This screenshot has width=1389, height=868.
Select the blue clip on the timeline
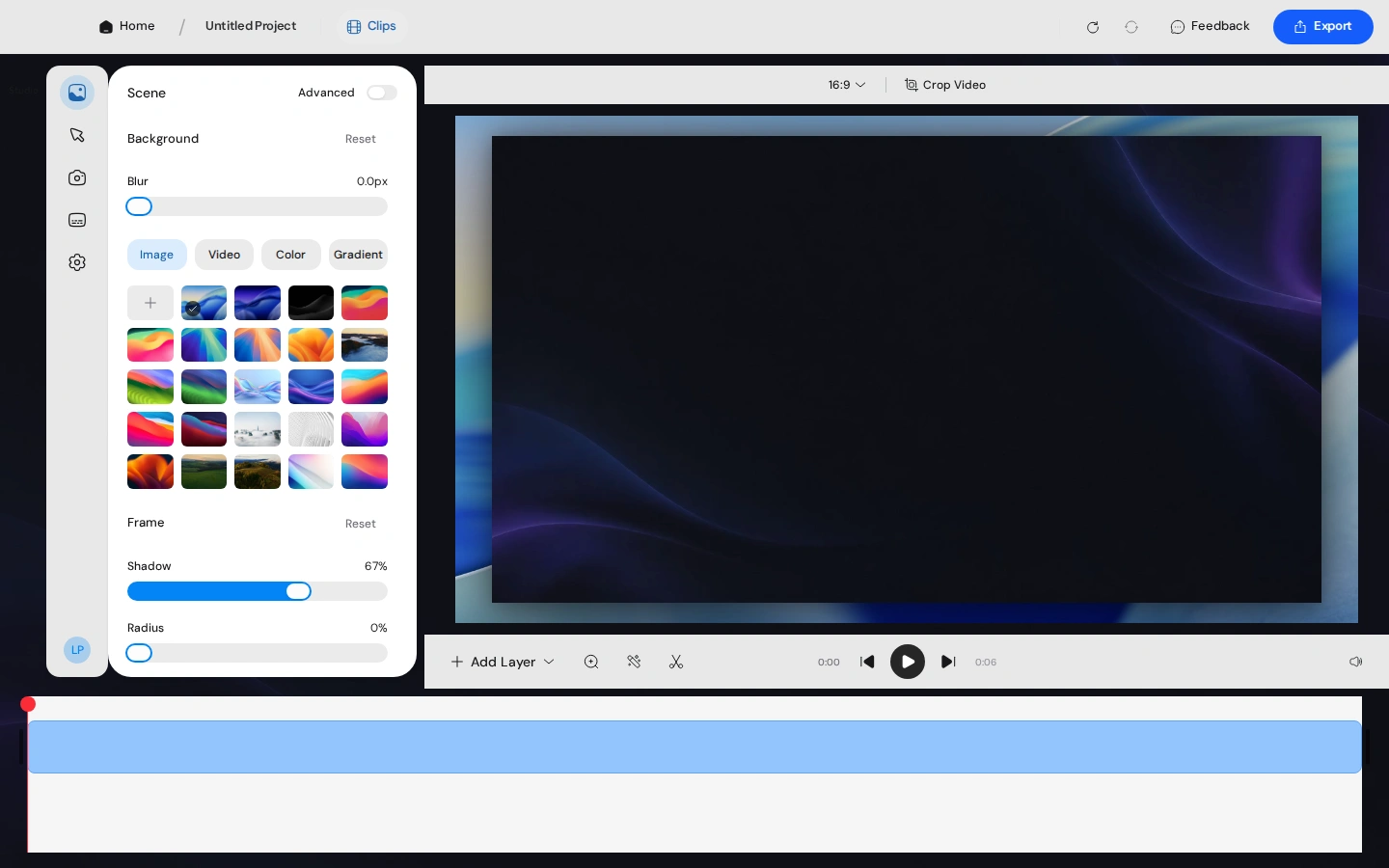[694, 746]
